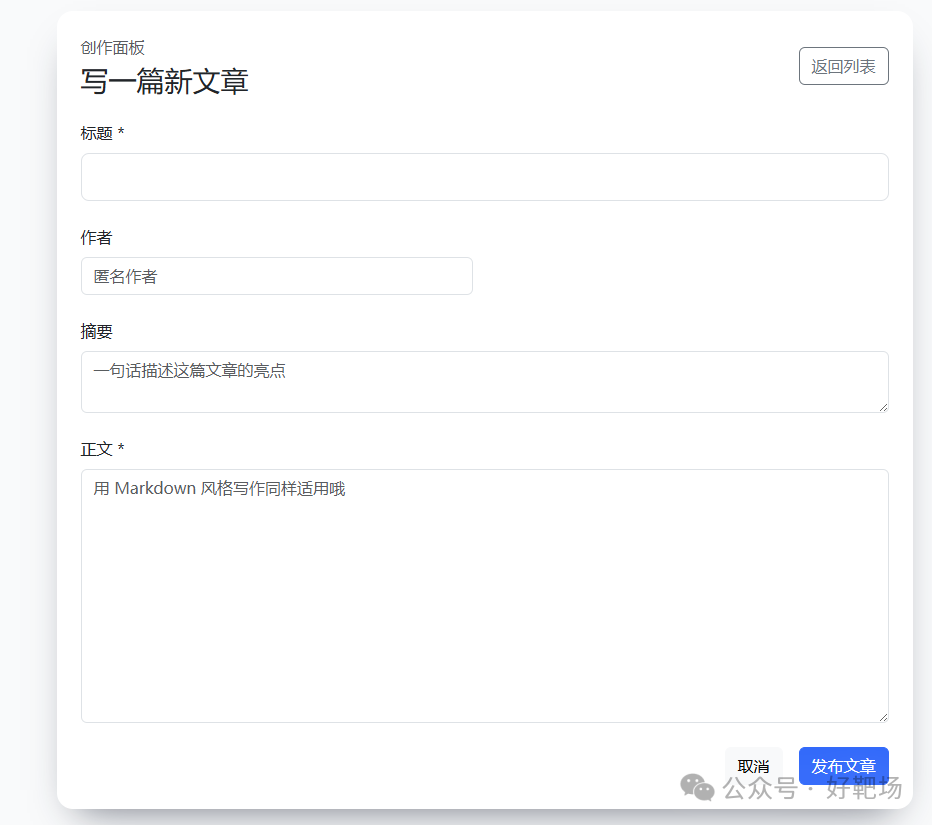Click the 返回列表 button
Screen dimensions: 932x825
pos(843,66)
